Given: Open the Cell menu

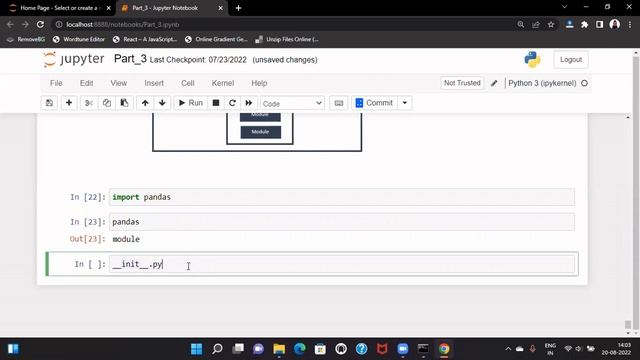Looking at the screenshot, I should [188, 83].
